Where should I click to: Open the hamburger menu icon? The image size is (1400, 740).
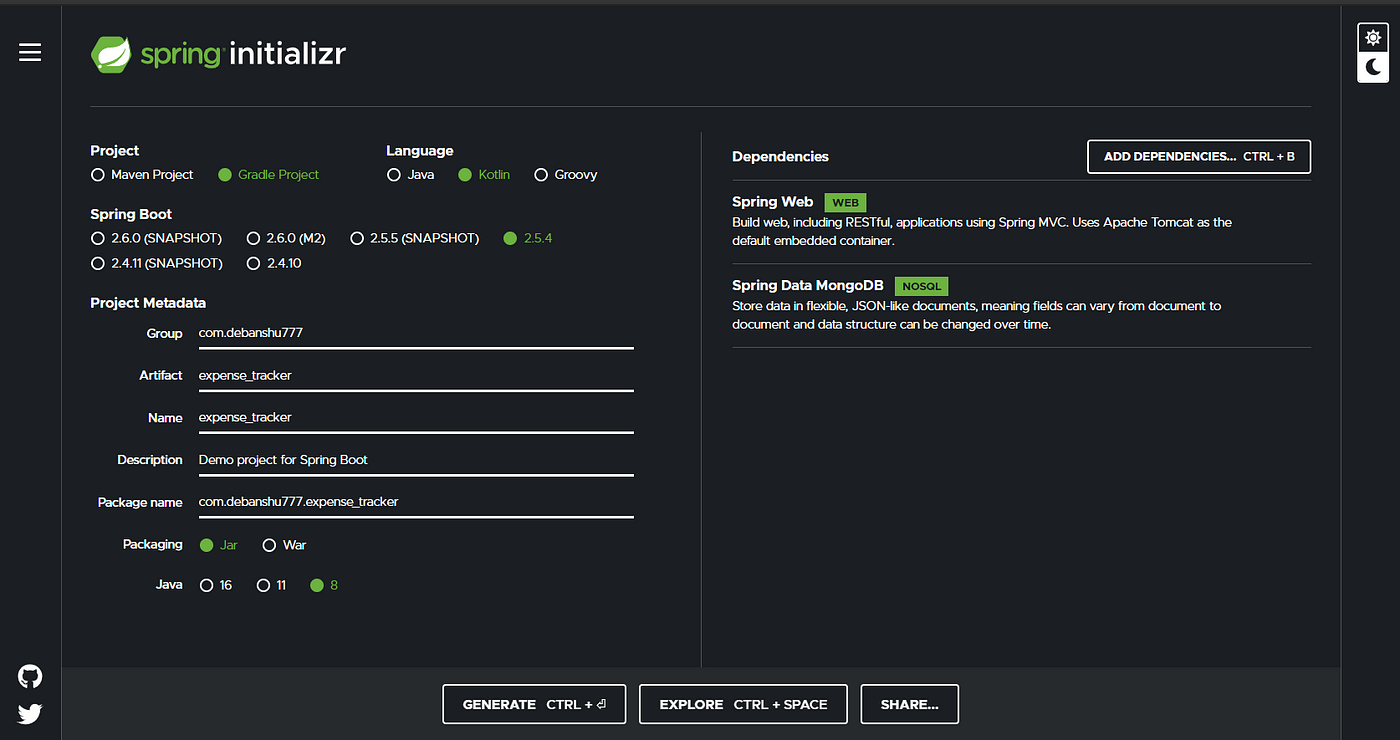(x=30, y=52)
